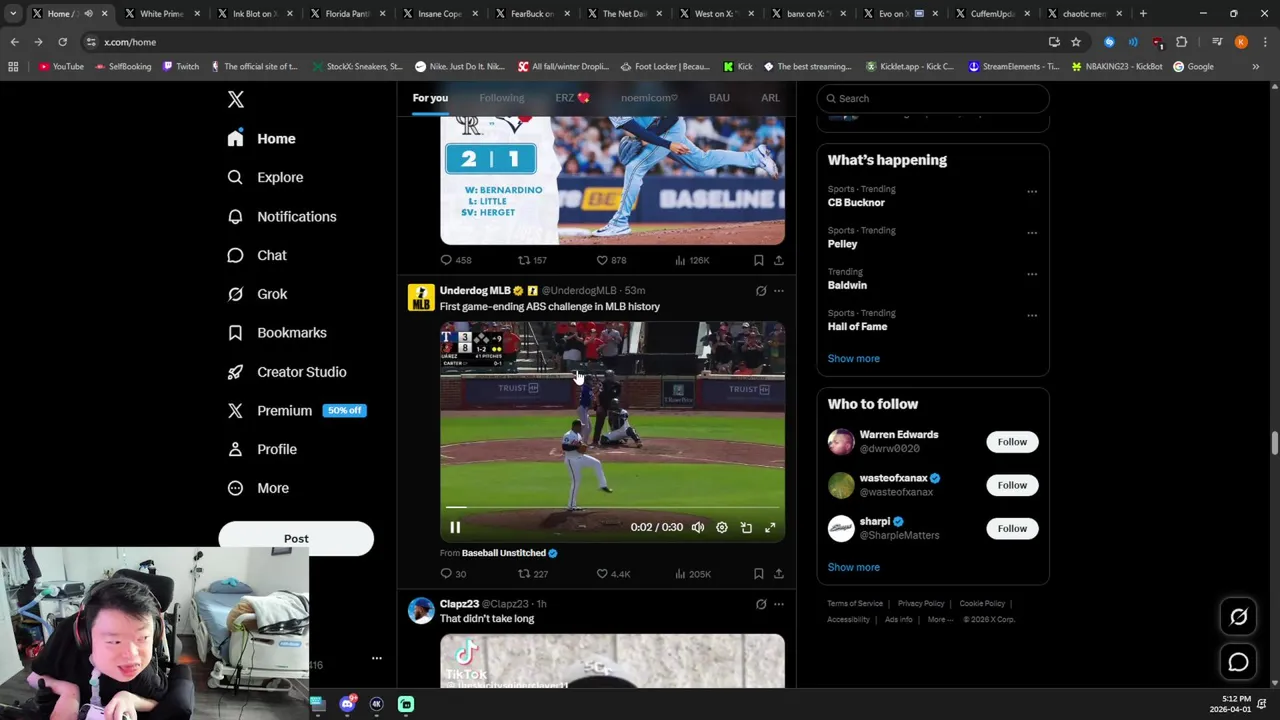Repost the Underdog MLB post with 227 reposts
This screenshot has height=720, width=1280.
[x=532, y=574]
